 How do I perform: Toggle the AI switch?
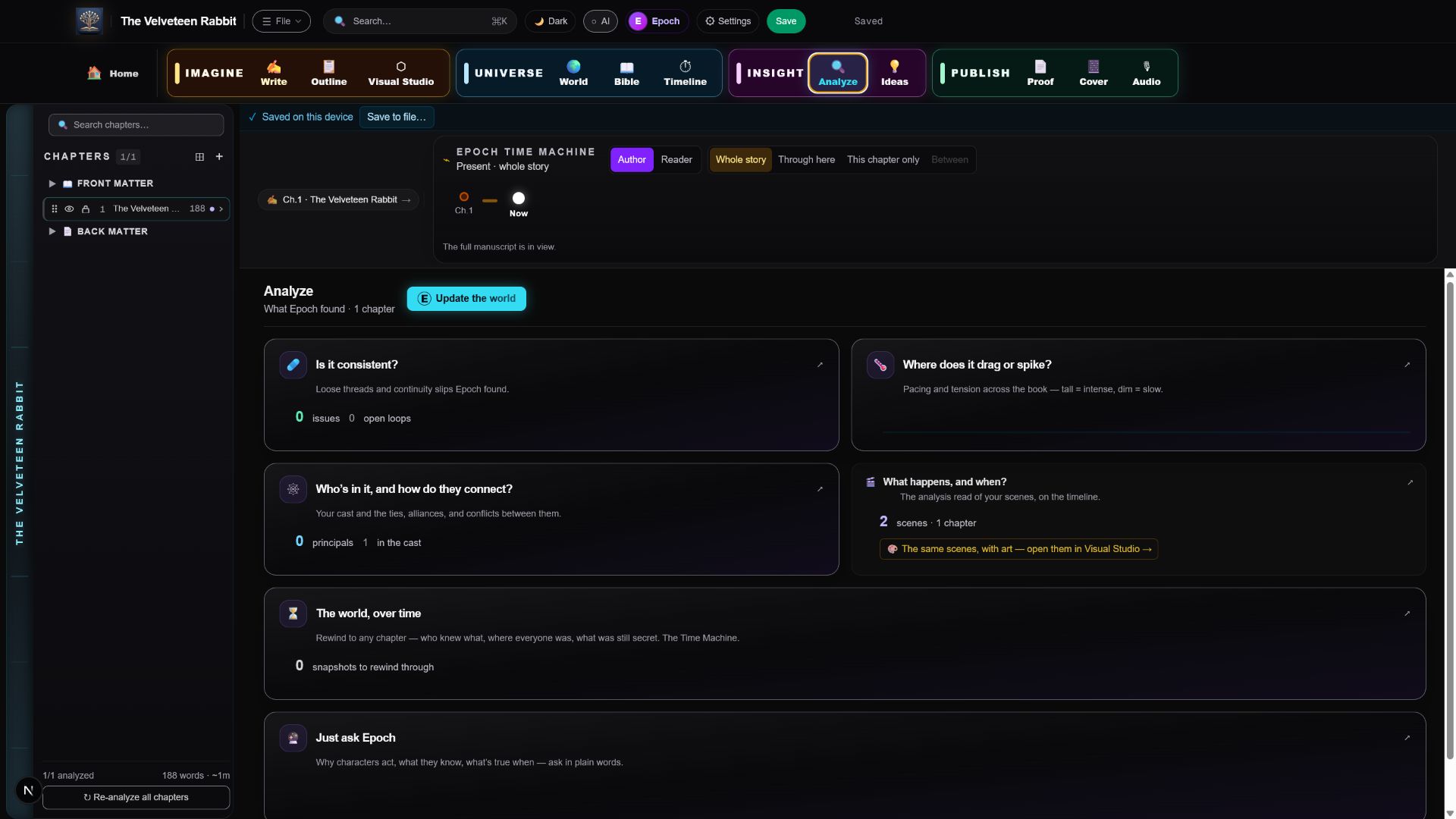click(600, 21)
